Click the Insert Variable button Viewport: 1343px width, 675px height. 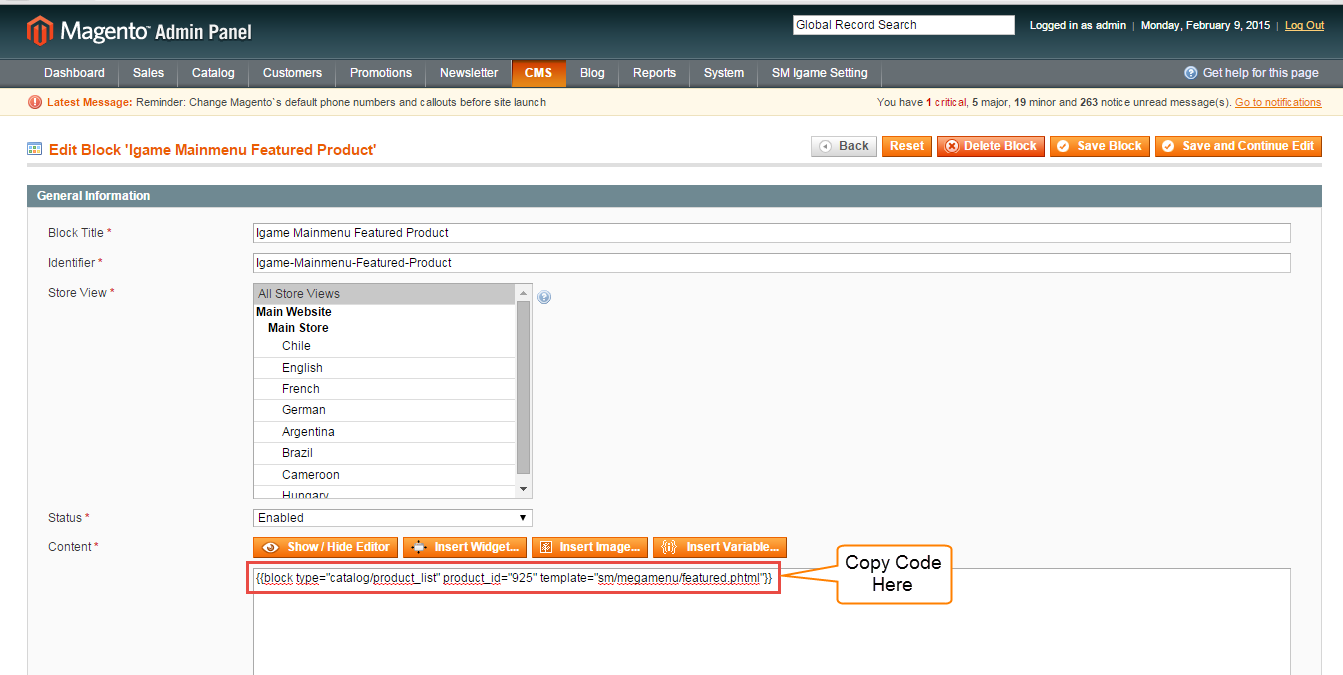pos(720,547)
